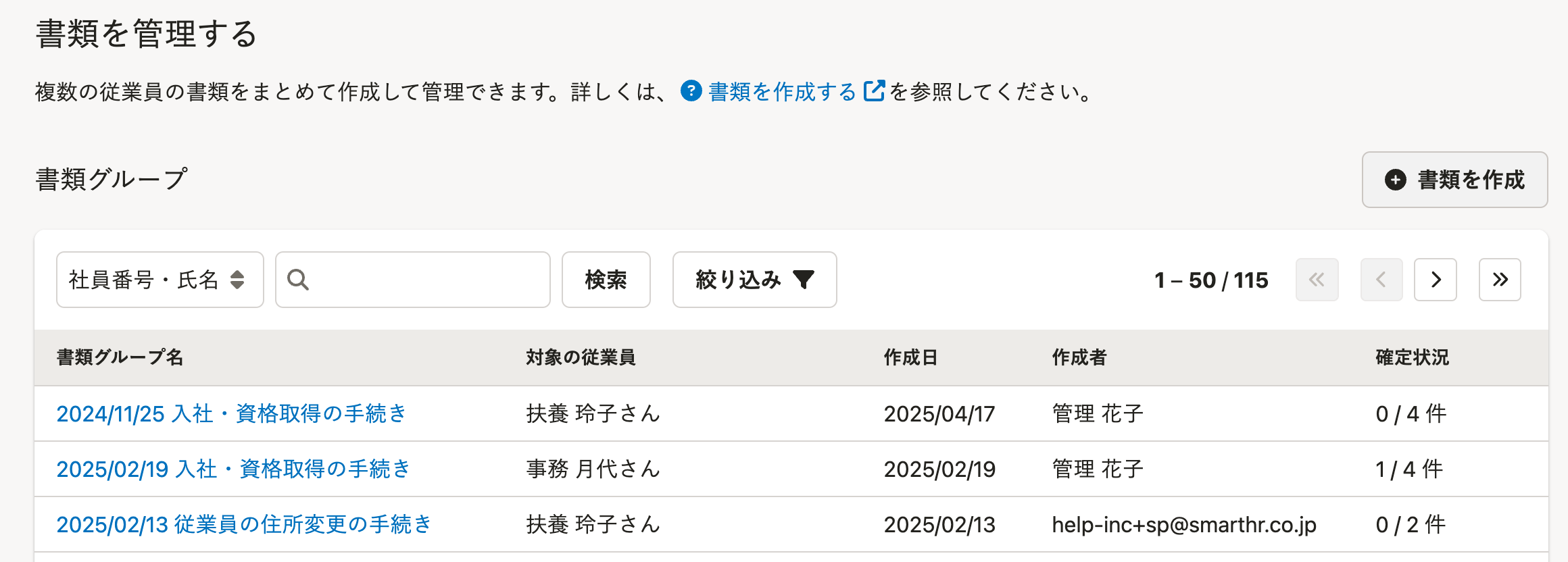Click the external link icon after 書類を作成する

(874, 91)
